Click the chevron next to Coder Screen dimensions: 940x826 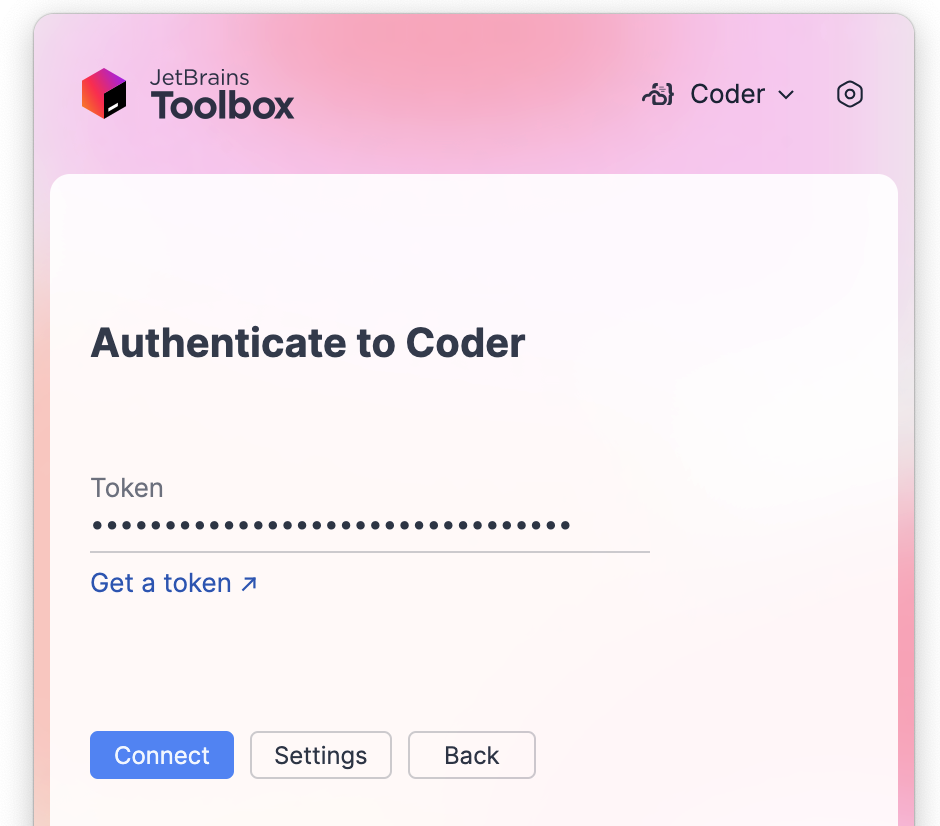click(x=786, y=95)
